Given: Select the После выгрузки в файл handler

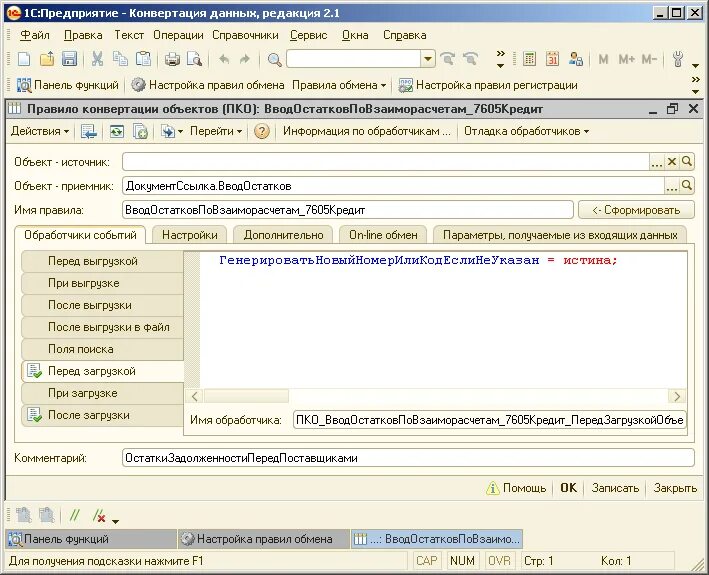Looking at the screenshot, I should [102, 327].
